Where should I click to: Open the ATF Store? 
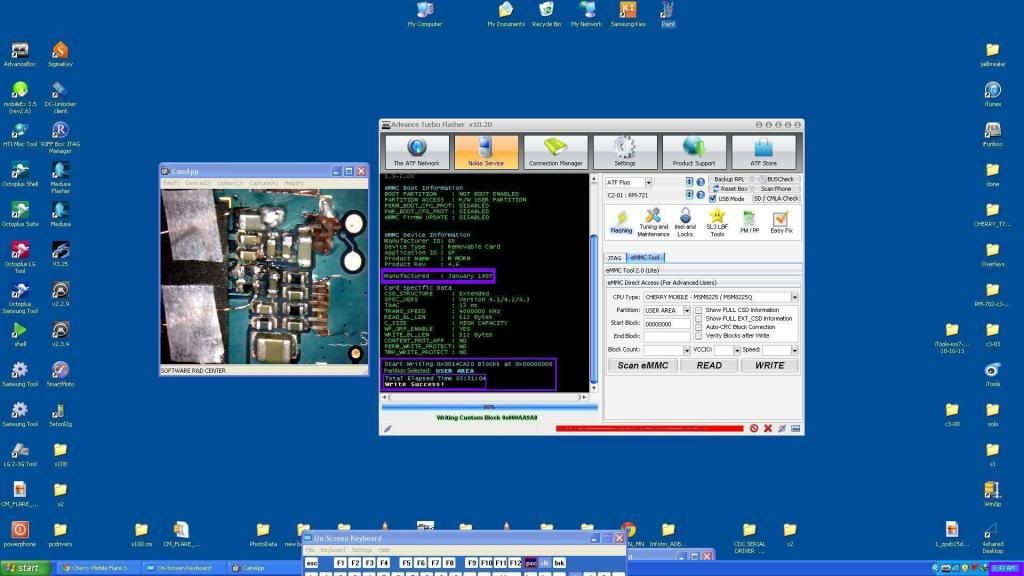pos(763,152)
